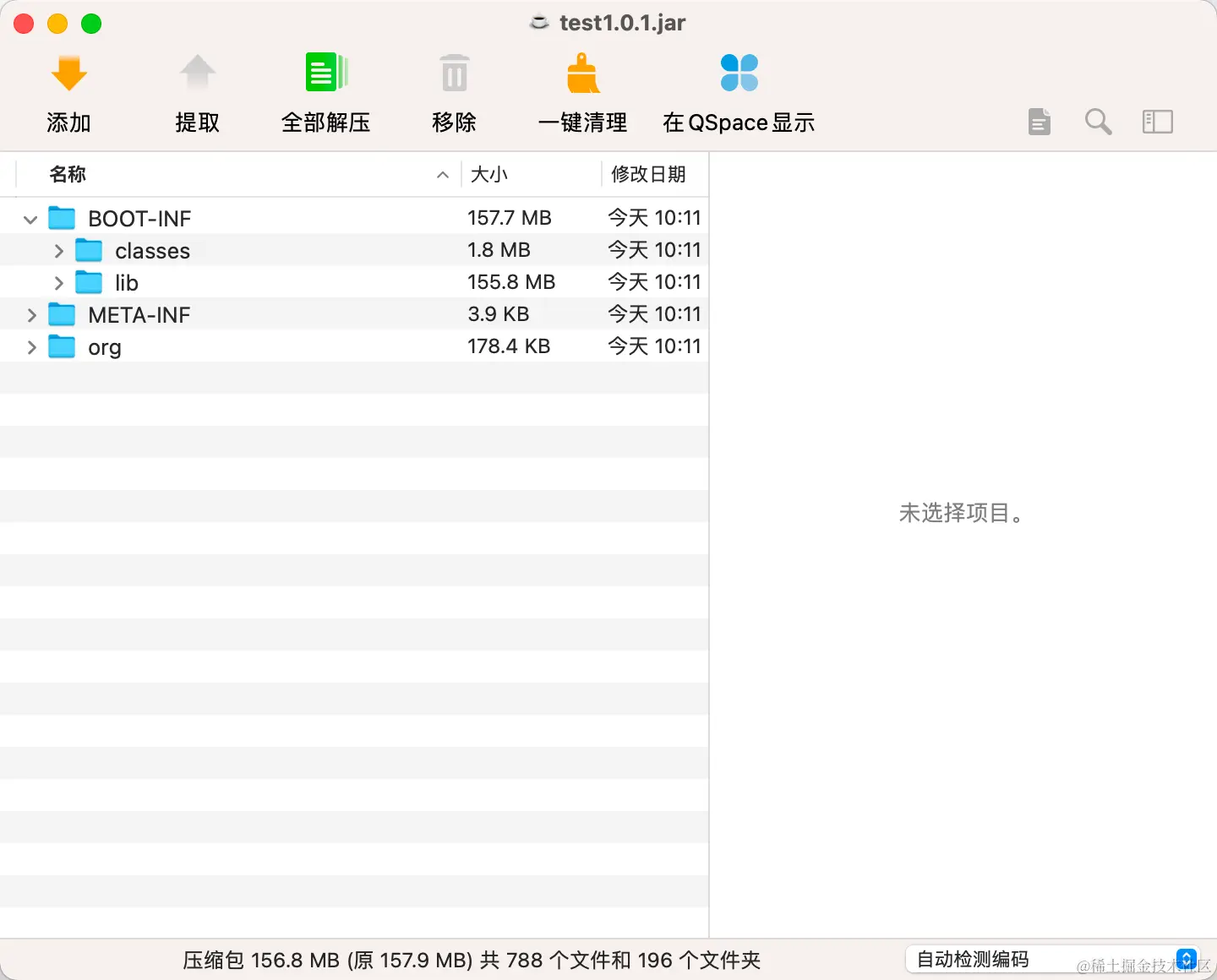1217x980 pixels.
Task: Click the green zoom window button
Action: (91, 24)
